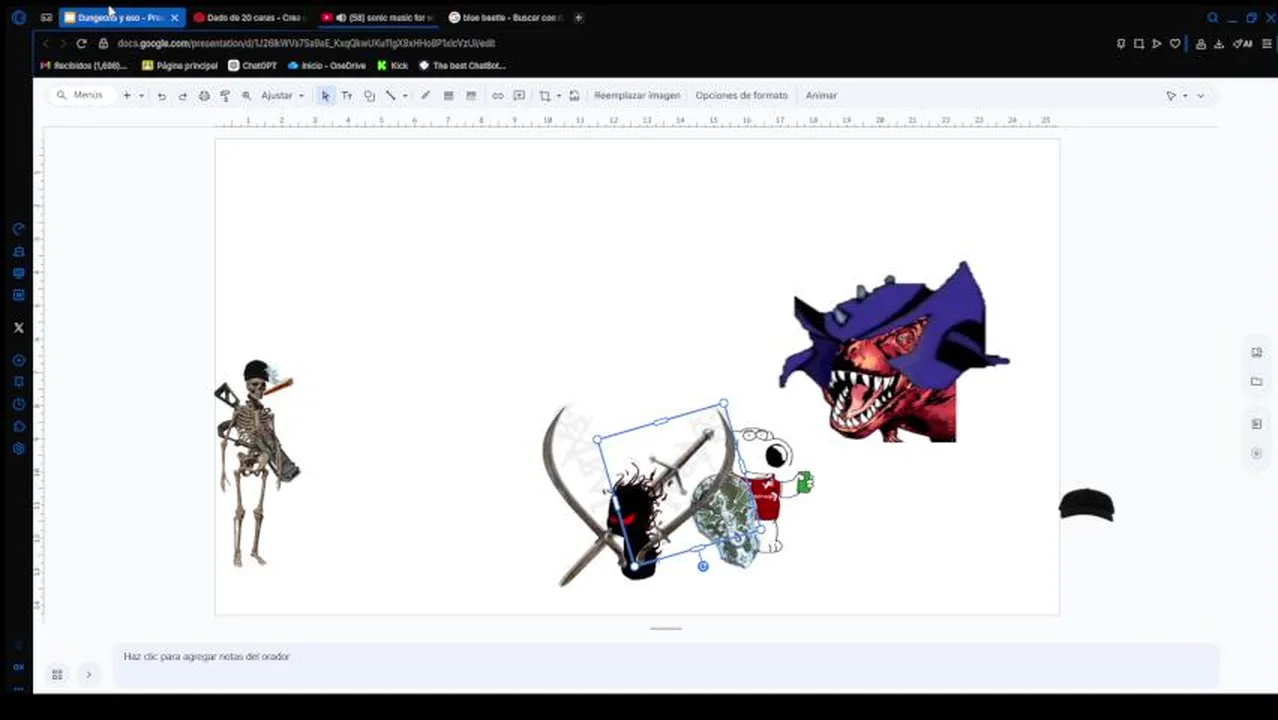1278x720 pixels.
Task: Redo the last action
Action: (182, 96)
